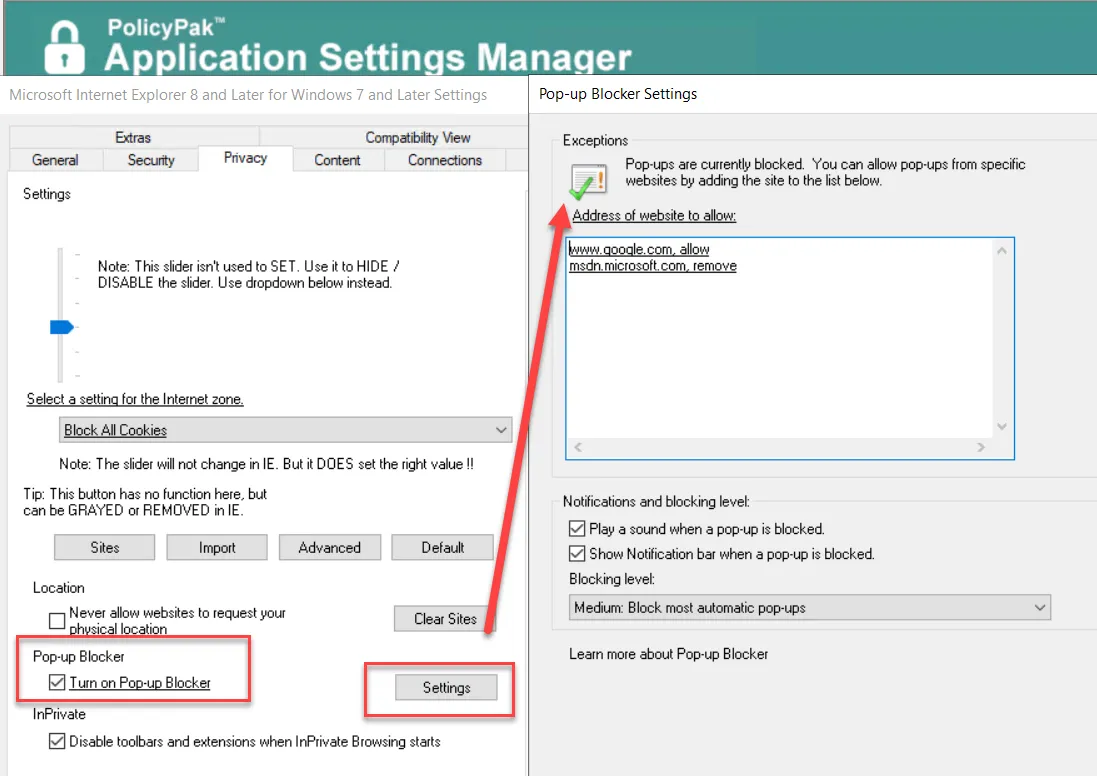The image size is (1097, 776).
Task: Click the www.google.com, allow entry
Action: [x=639, y=249]
